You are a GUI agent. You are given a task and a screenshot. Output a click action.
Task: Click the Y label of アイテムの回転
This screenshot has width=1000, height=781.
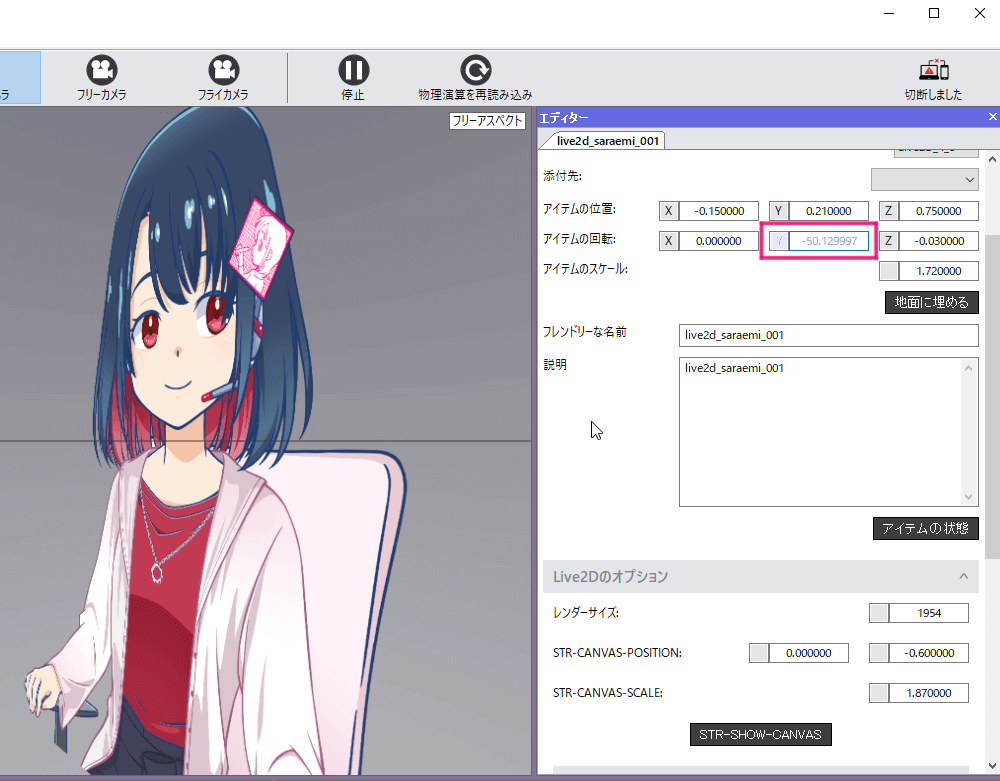[778, 241]
